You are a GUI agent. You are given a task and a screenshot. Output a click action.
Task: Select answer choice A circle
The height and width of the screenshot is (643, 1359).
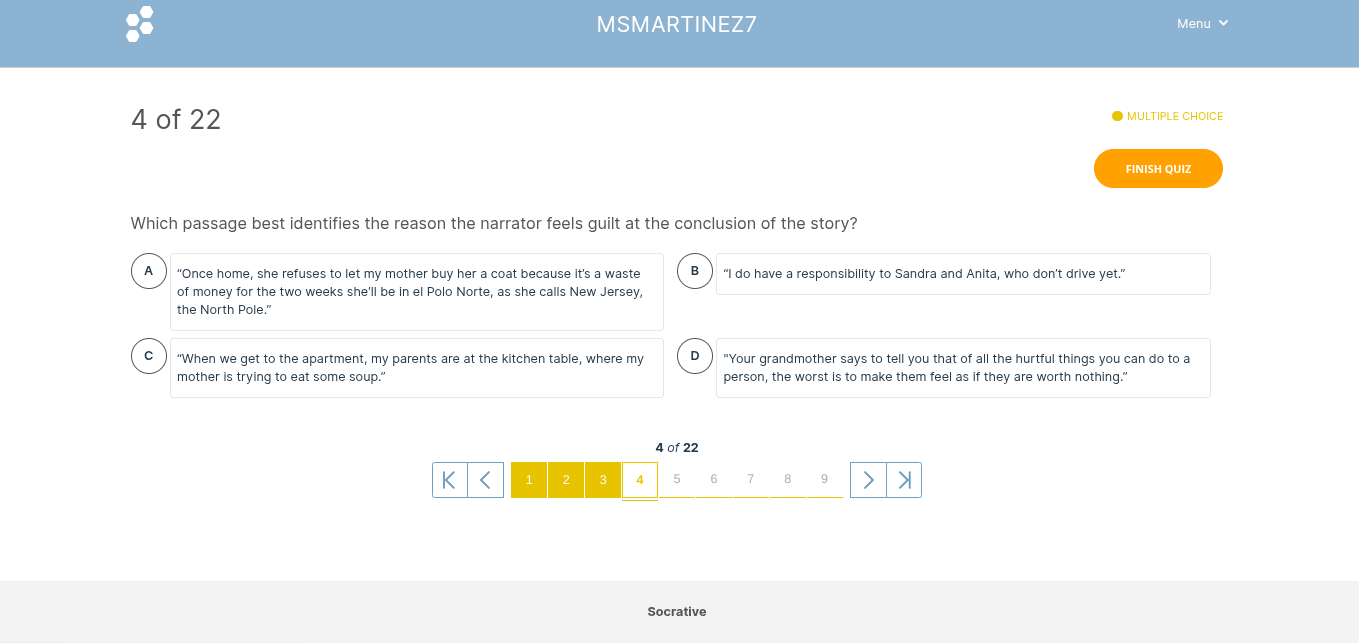coord(149,271)
